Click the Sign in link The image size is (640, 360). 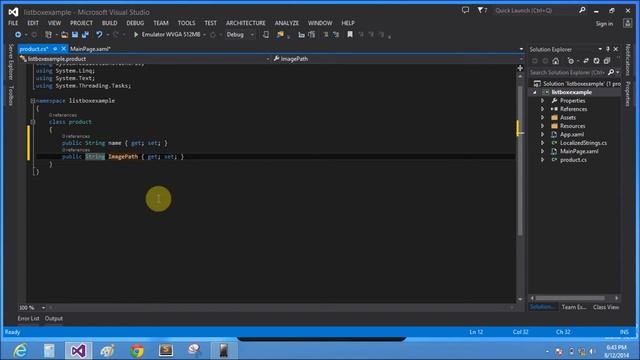pos(604,24)
